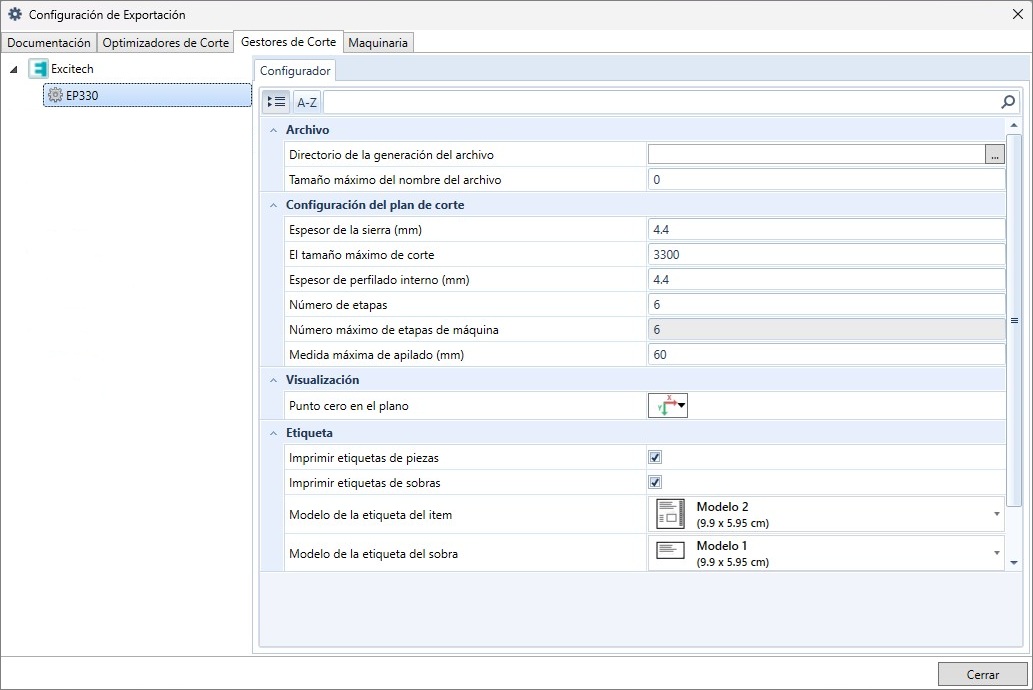Click the search magnifier icon
The height and width of the screenshot is (690, 1033).
coord(1007,101)
